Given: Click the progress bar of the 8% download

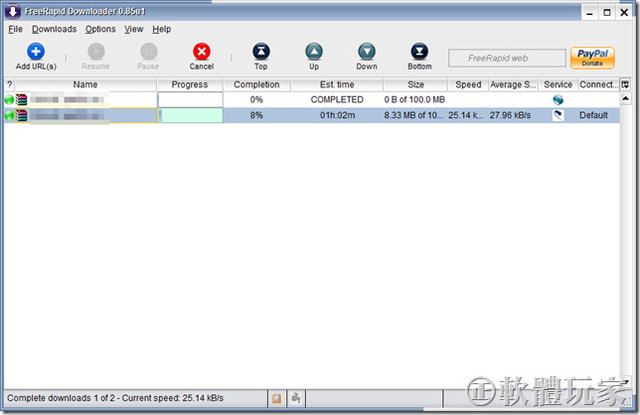Looking at the screenshot, I should tap(190, 115).
